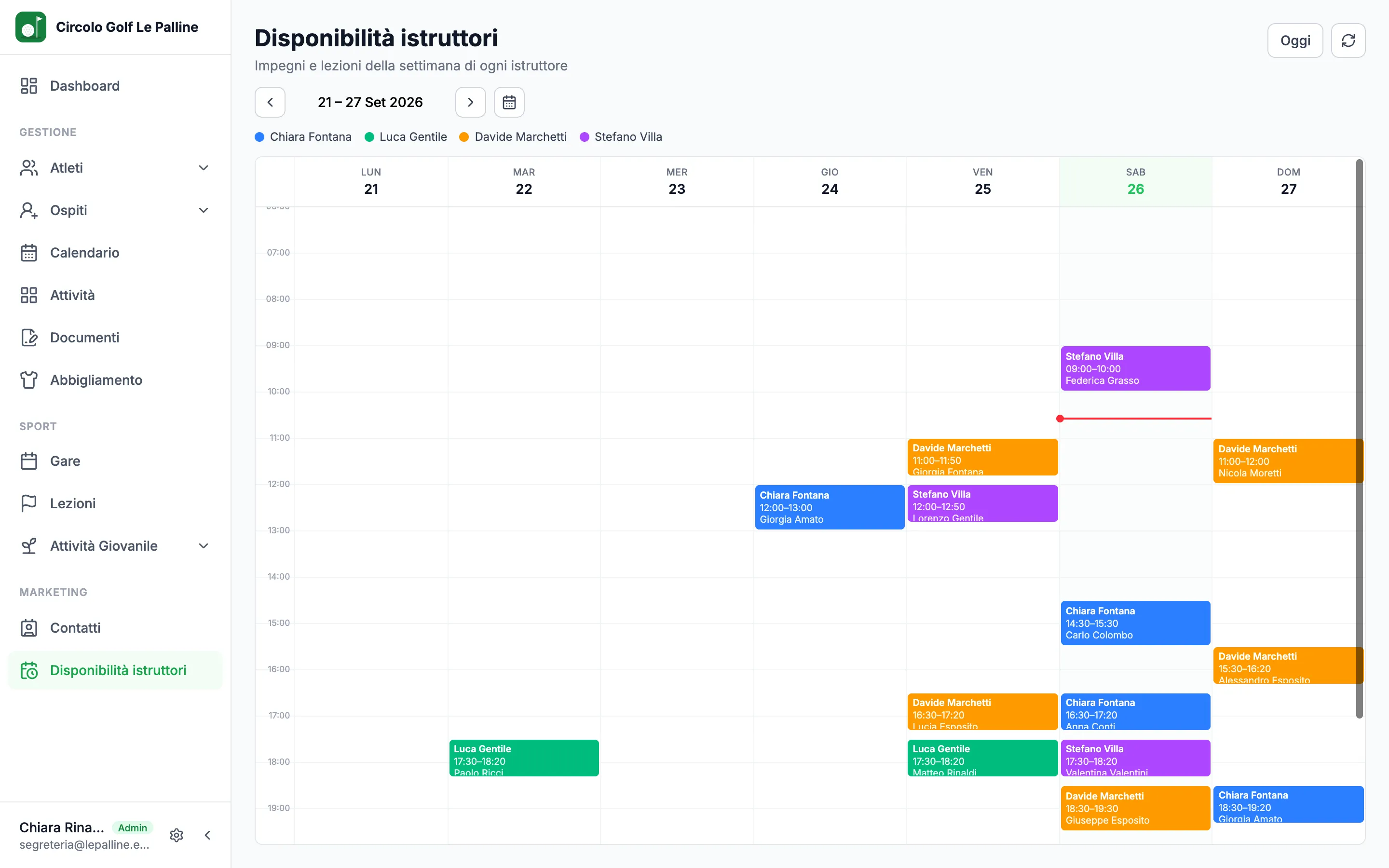Open the Gare page

(x=115, y=461)
